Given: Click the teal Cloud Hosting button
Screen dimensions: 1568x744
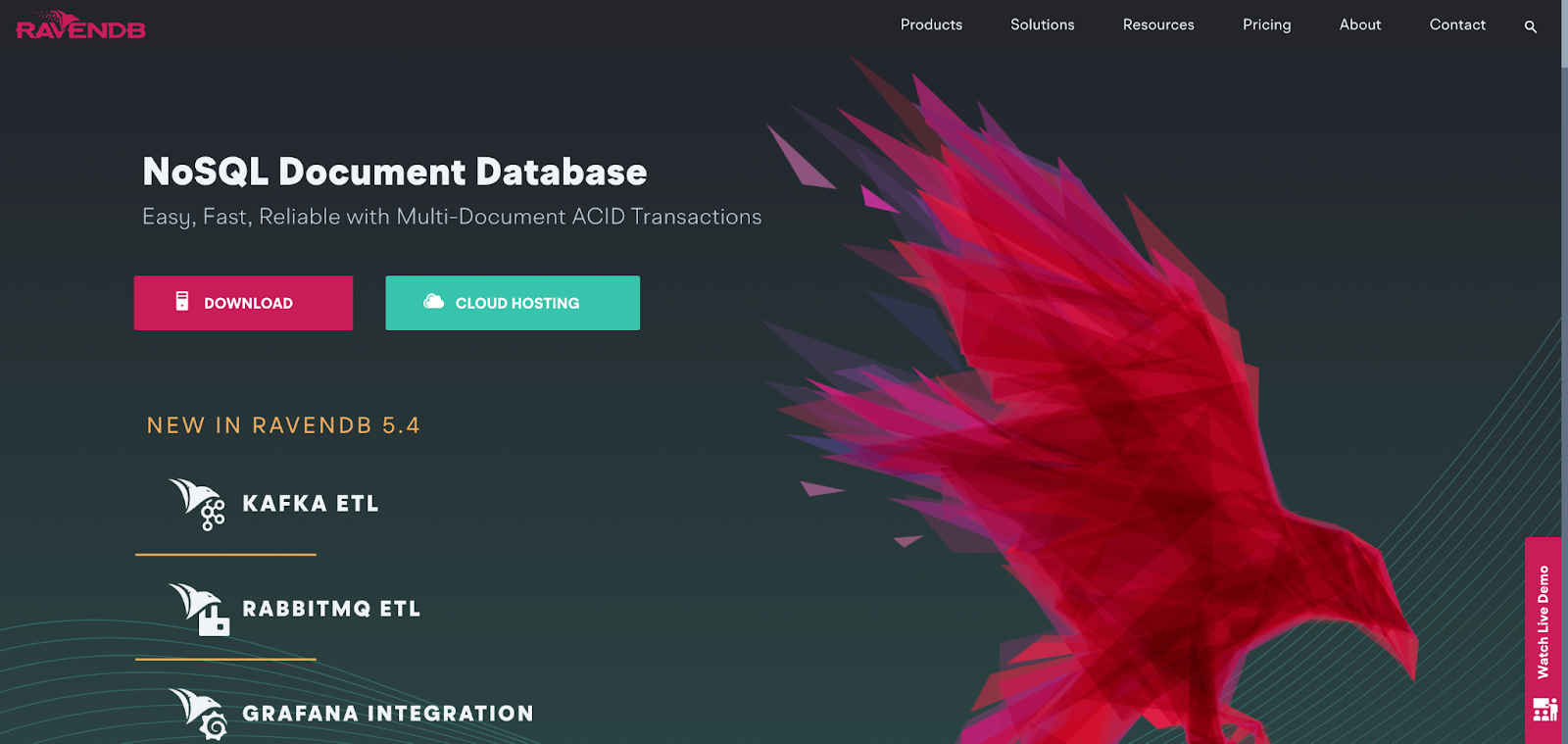Looking at the screenshot, I should click(513, 303).
